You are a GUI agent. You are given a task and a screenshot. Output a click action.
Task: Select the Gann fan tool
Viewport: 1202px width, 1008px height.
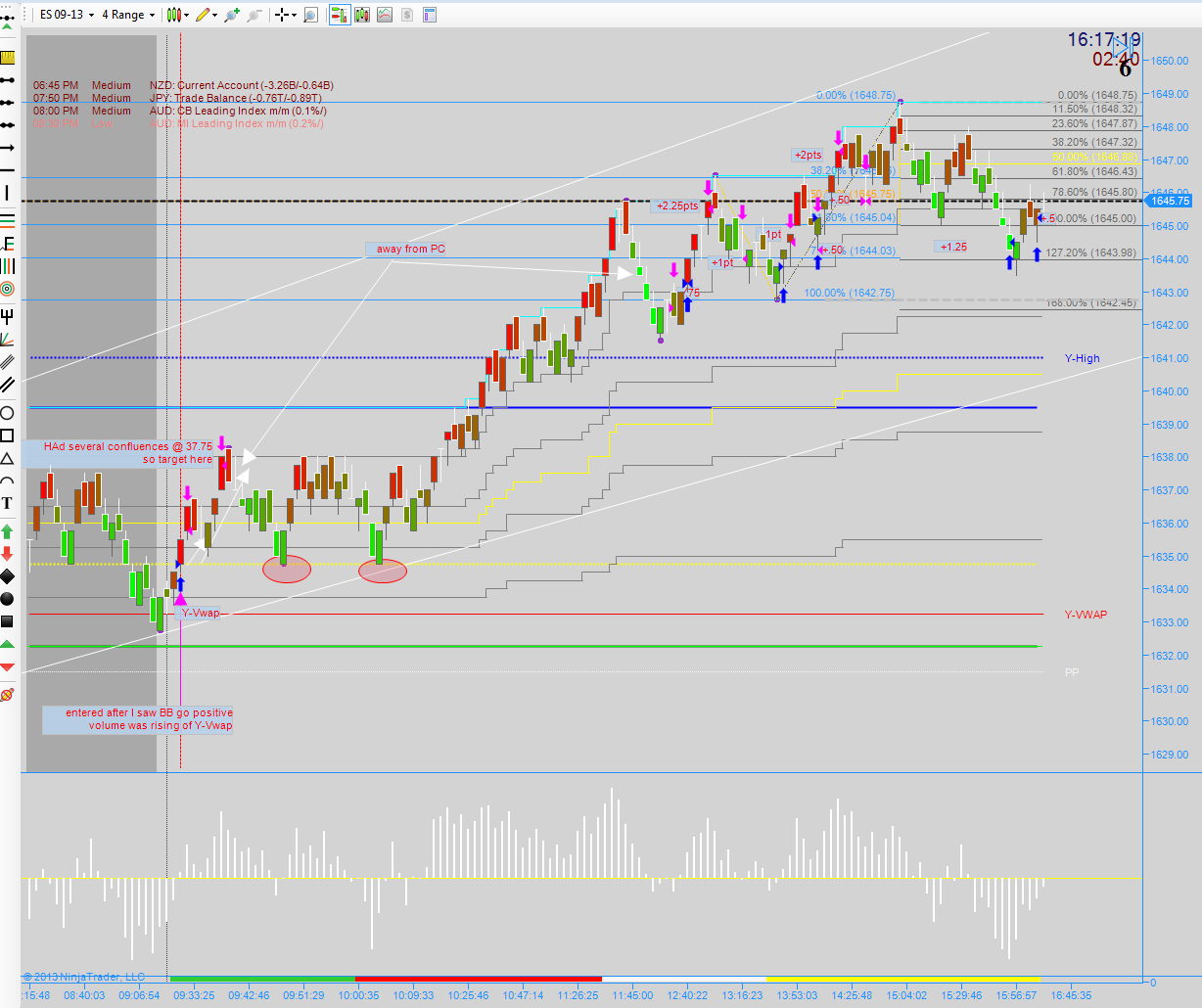[9, 339]
